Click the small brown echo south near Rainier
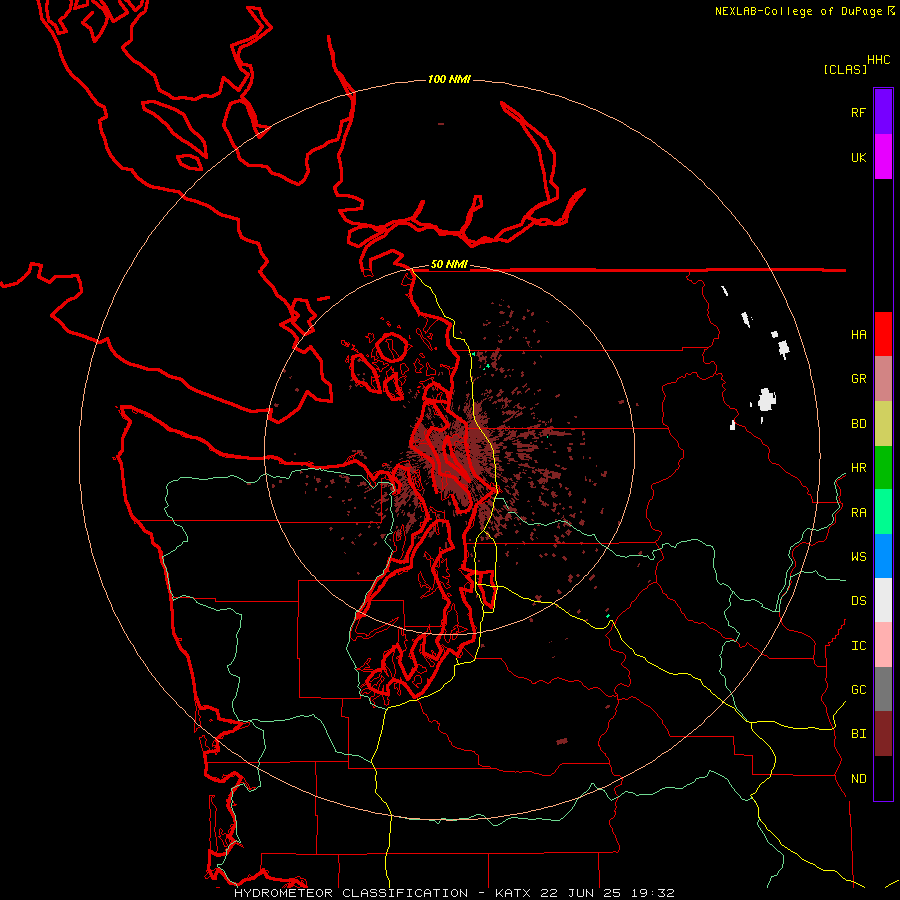 [x=562, y=741]
